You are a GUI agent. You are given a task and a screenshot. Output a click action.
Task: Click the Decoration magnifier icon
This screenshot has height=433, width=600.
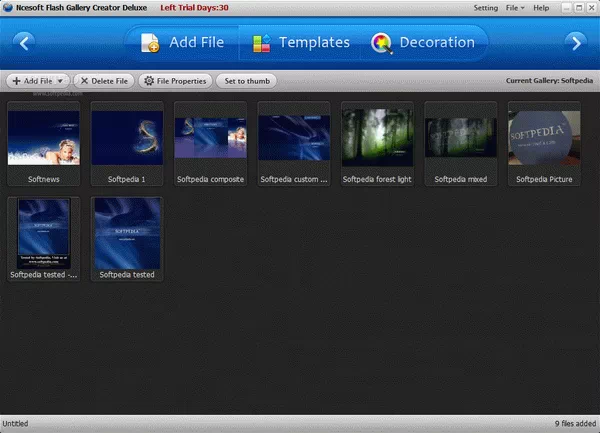coord(381,43)
